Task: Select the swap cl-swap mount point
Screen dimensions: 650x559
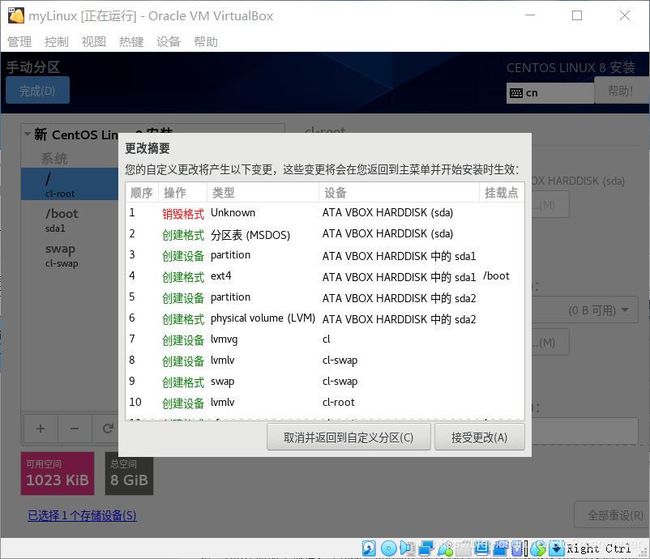Action: (x=70, y=255)
